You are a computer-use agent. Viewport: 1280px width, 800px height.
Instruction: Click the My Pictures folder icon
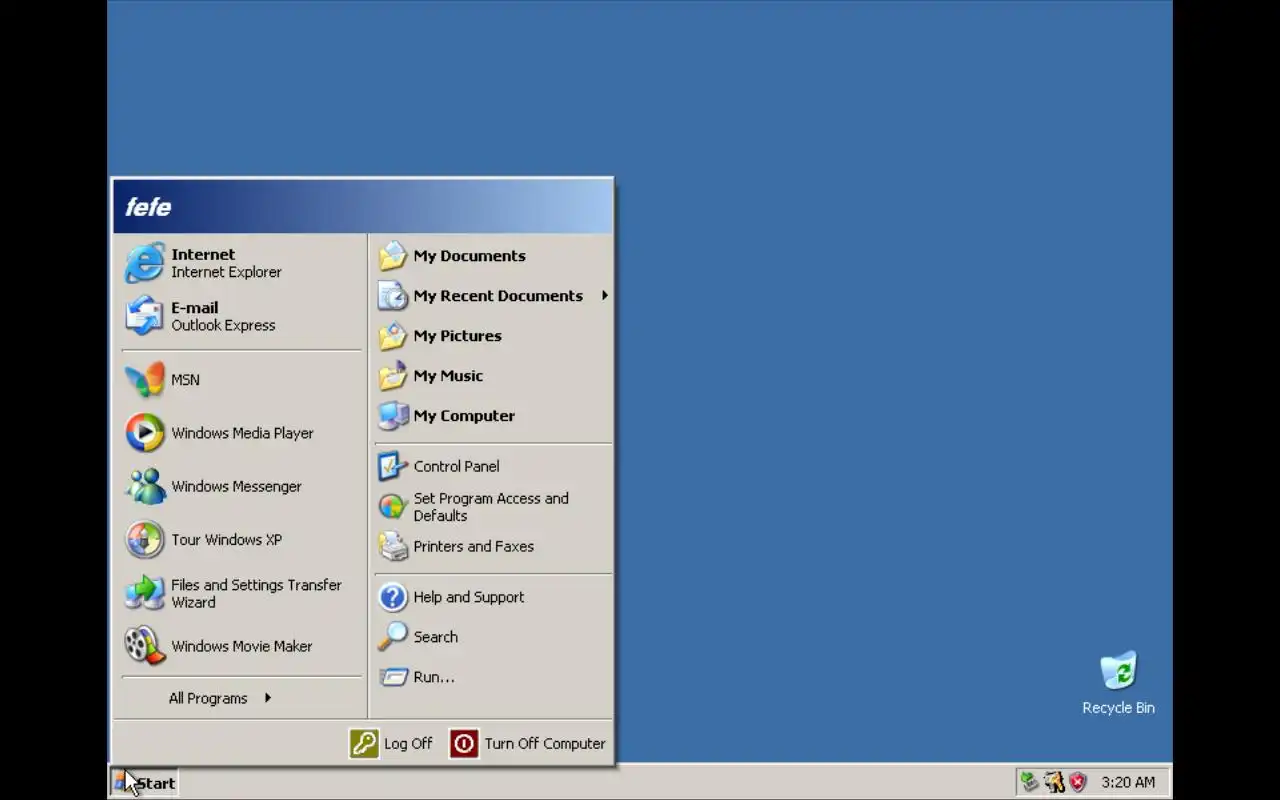coord(393,336)
